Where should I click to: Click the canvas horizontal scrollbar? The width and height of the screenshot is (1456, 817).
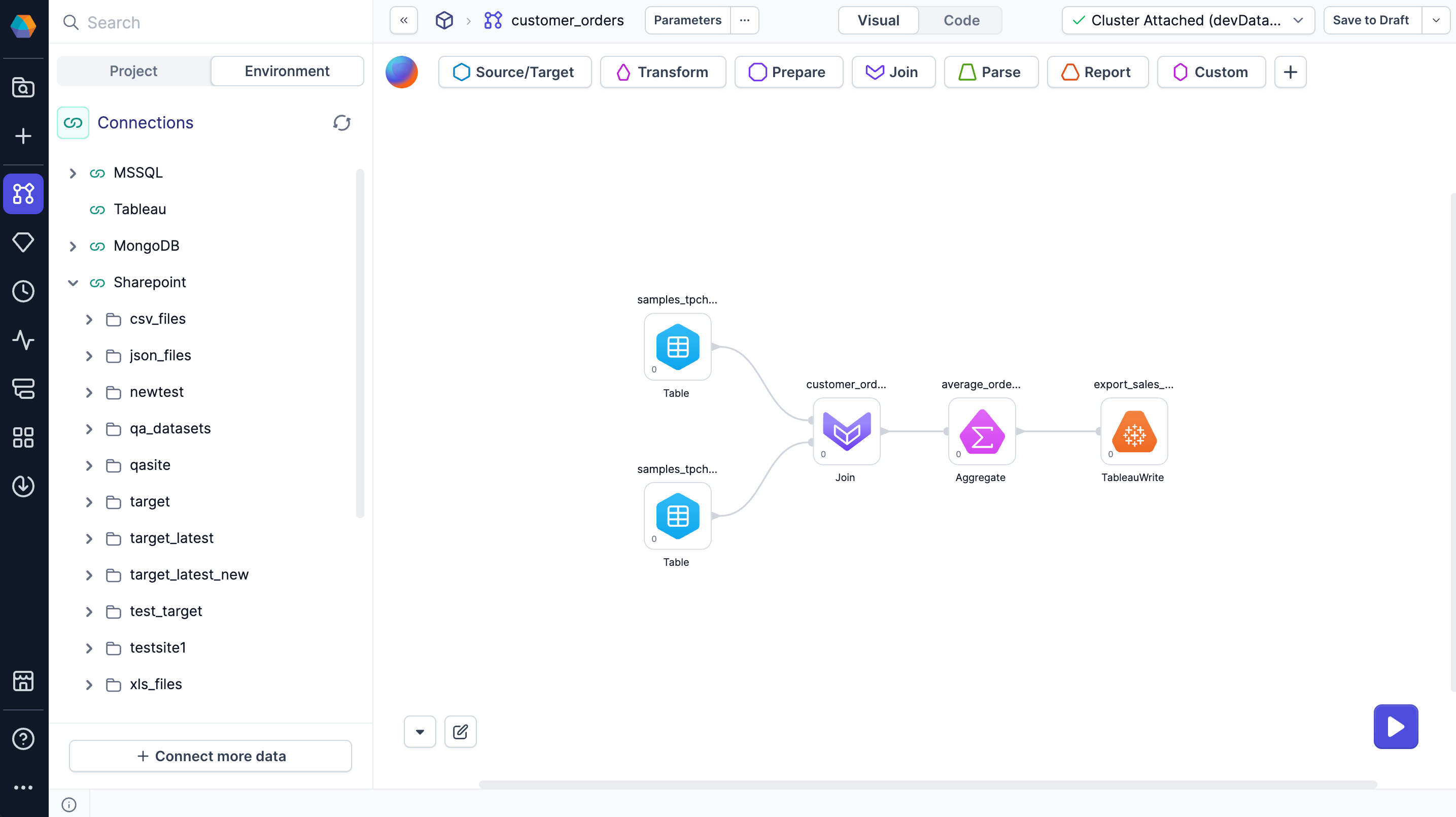(927, 784)
